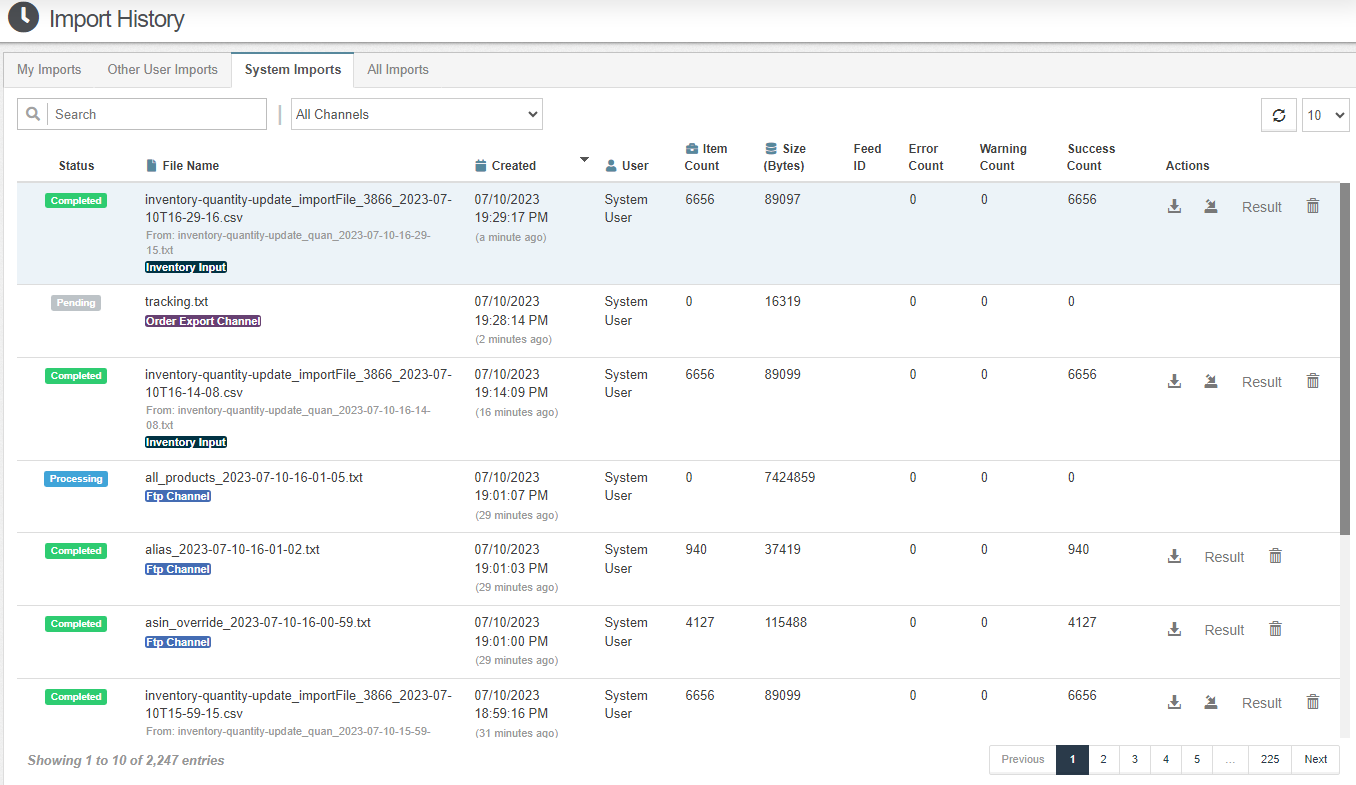
Task: Delete the import created at 19:14:09 PM
Action: (1313, 382)
